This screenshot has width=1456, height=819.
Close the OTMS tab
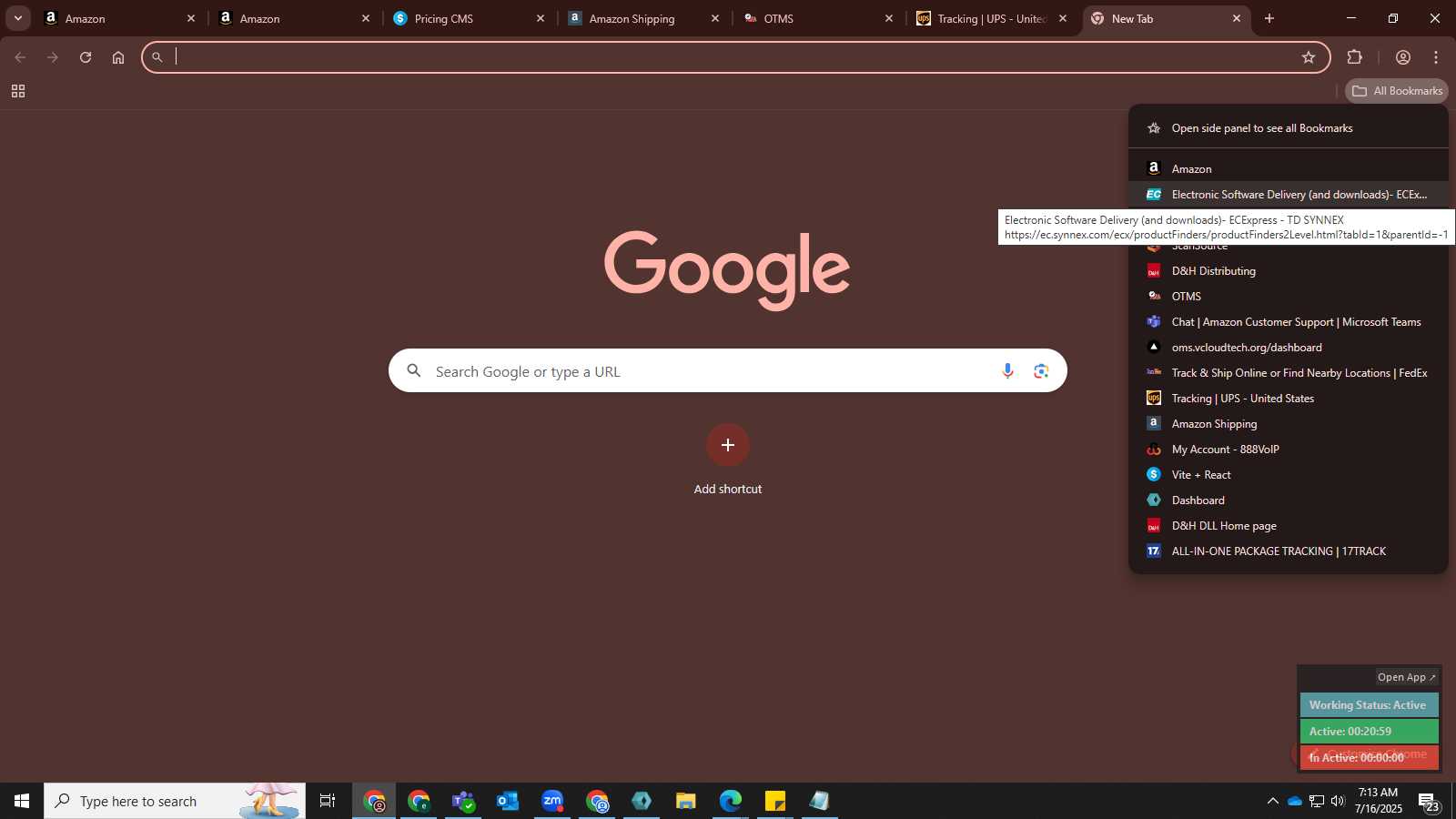click(889, 18)
